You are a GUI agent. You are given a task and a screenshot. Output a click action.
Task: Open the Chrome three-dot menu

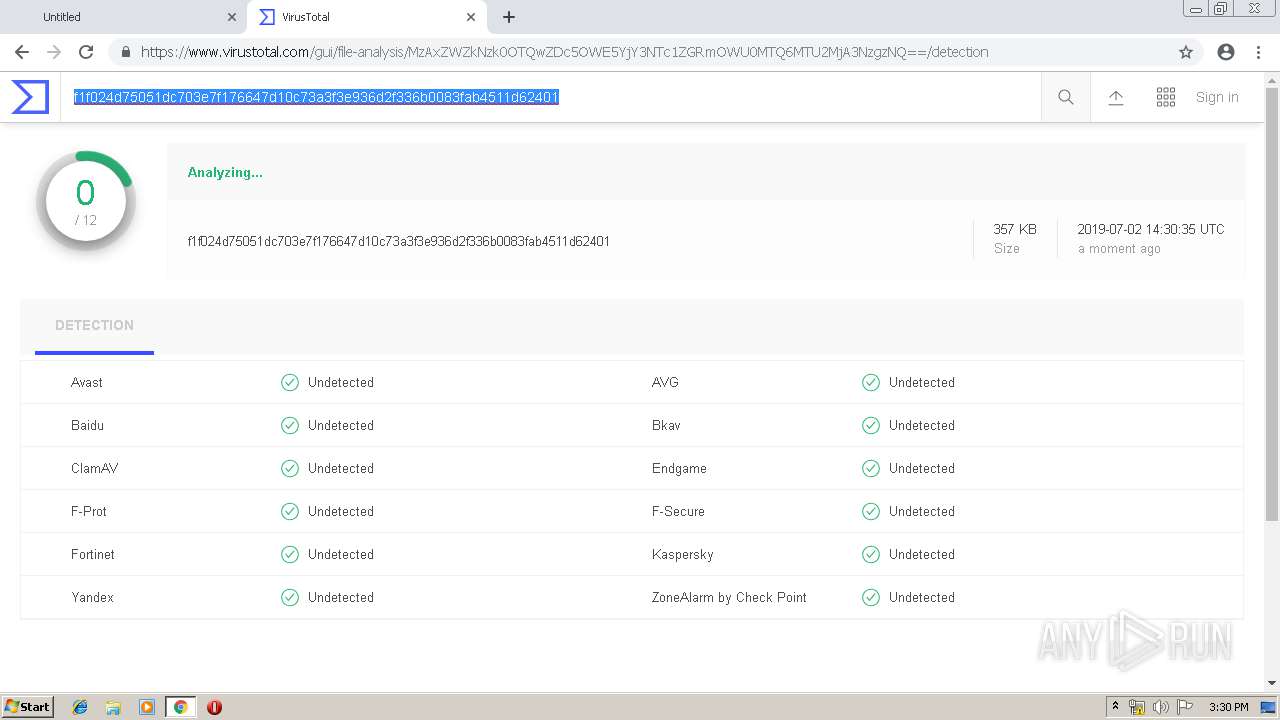[x=1258, y=52]
